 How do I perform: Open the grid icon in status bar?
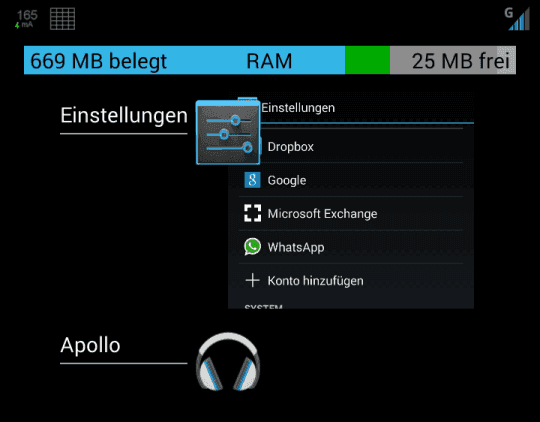click(x=62, y=19)
